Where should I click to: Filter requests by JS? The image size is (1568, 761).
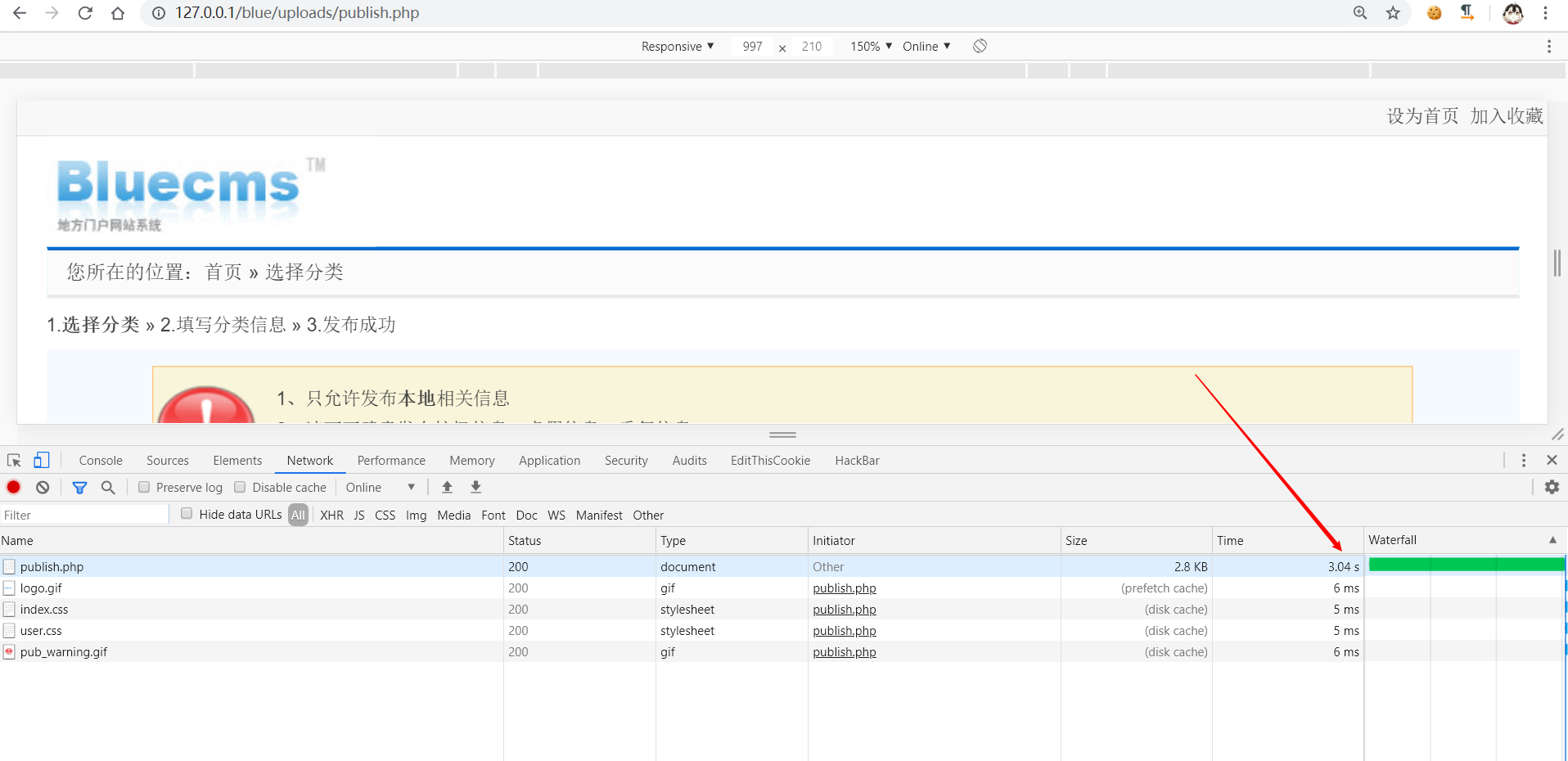tap(359, 516)
